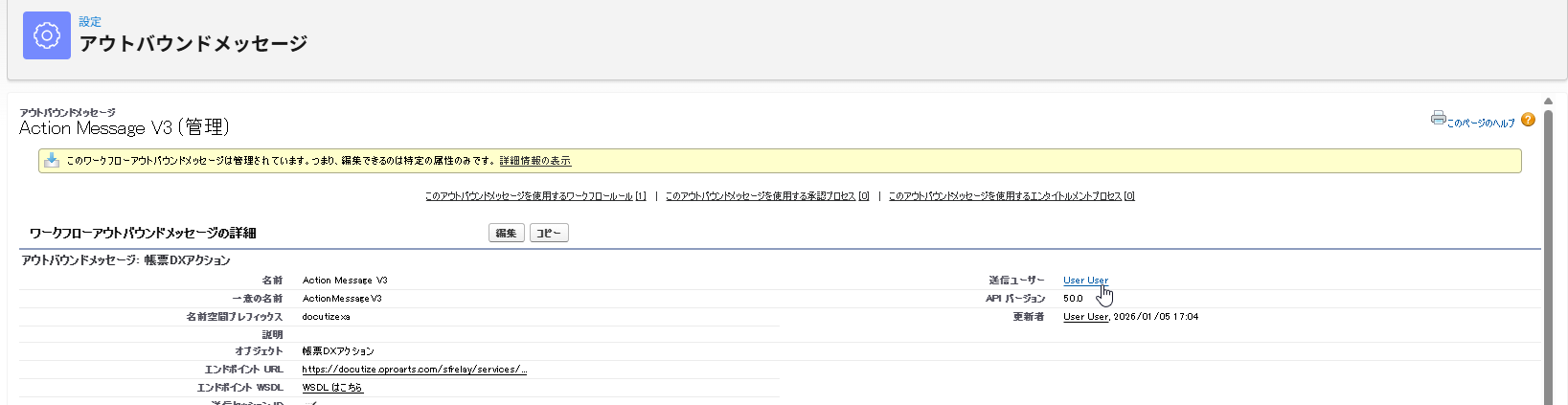Open the 設定 breadcrumb link
Image resolution: width=1568 pixels, height=405 pixels.
pyautogui.click(x=90, y=21)
